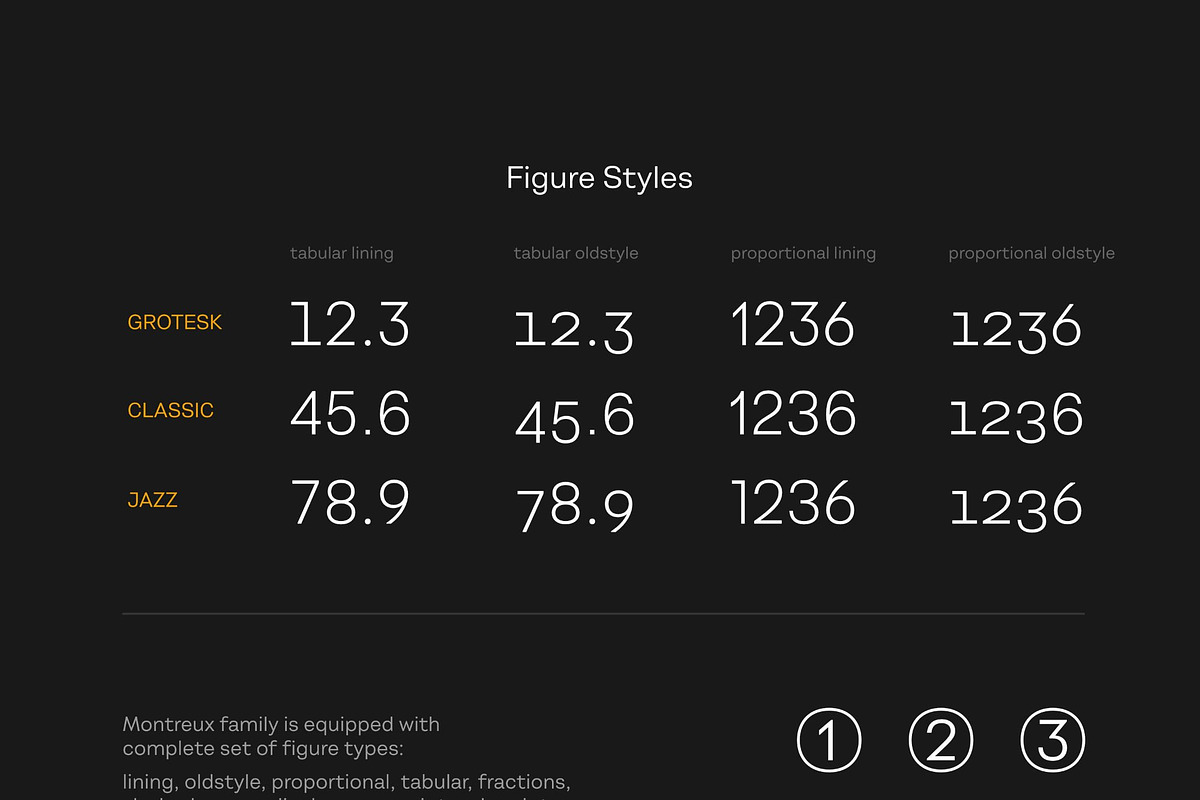Click the Grotesk proportional lining 1236 sample
Viewport: 1200px width, 800px height.
(793, 325)
